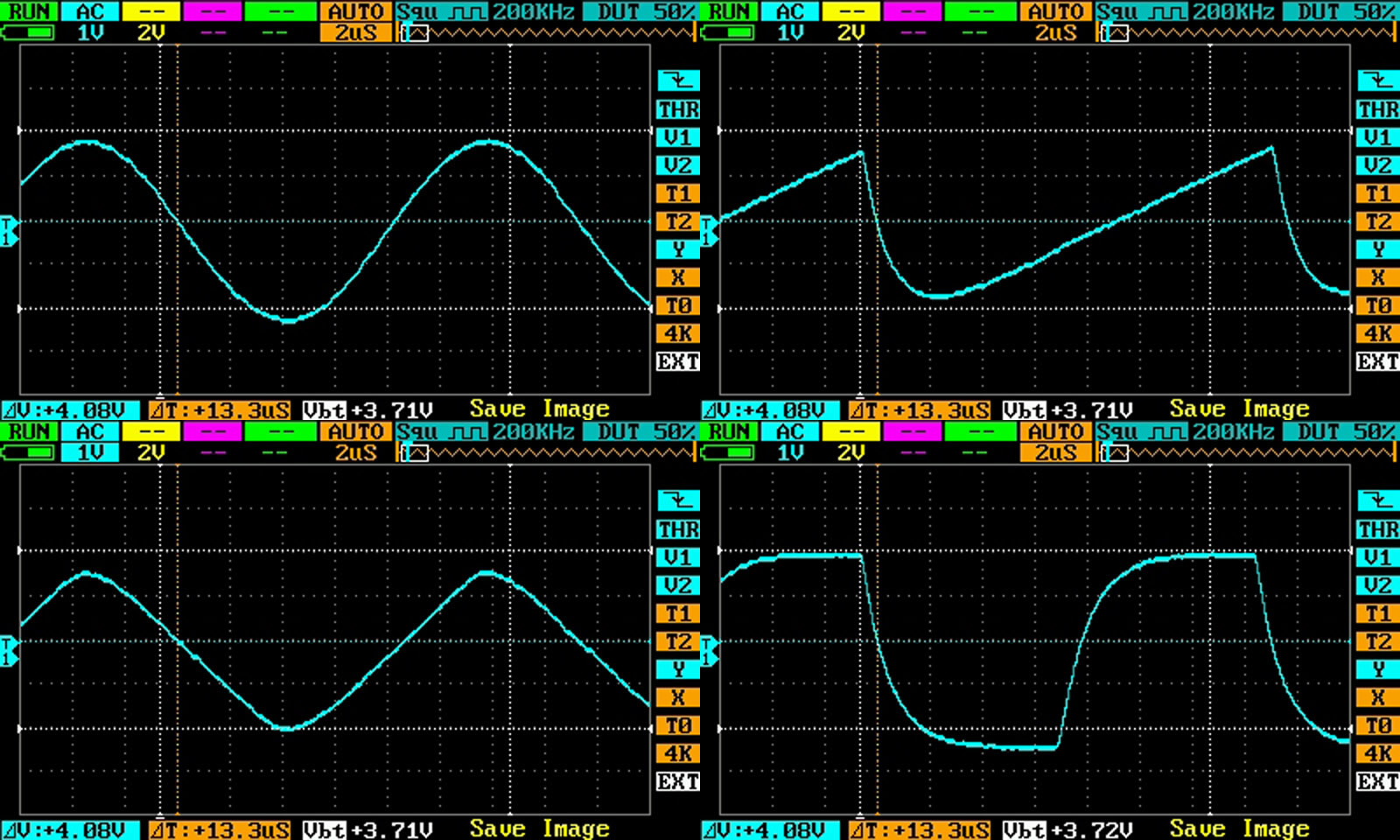1400x840 pixels.
Task: Change the 2uS timebase in bottom-right scope
Action: [1055, 453]
